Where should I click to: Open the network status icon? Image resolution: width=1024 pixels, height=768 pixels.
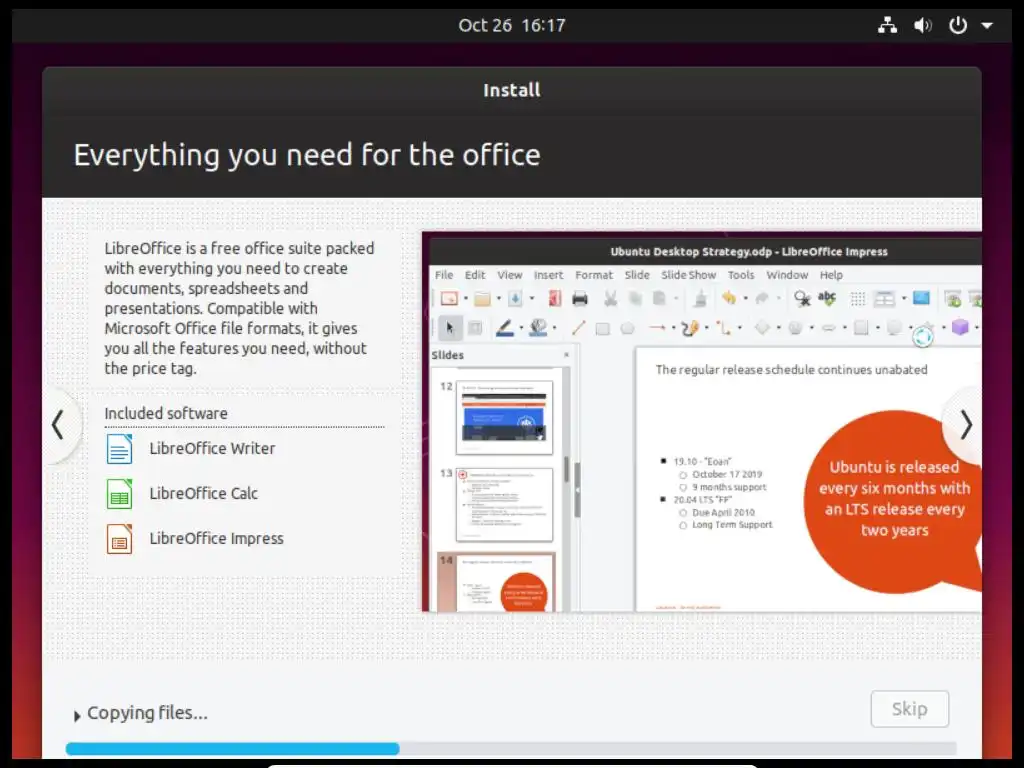click(x=887, y=25)
